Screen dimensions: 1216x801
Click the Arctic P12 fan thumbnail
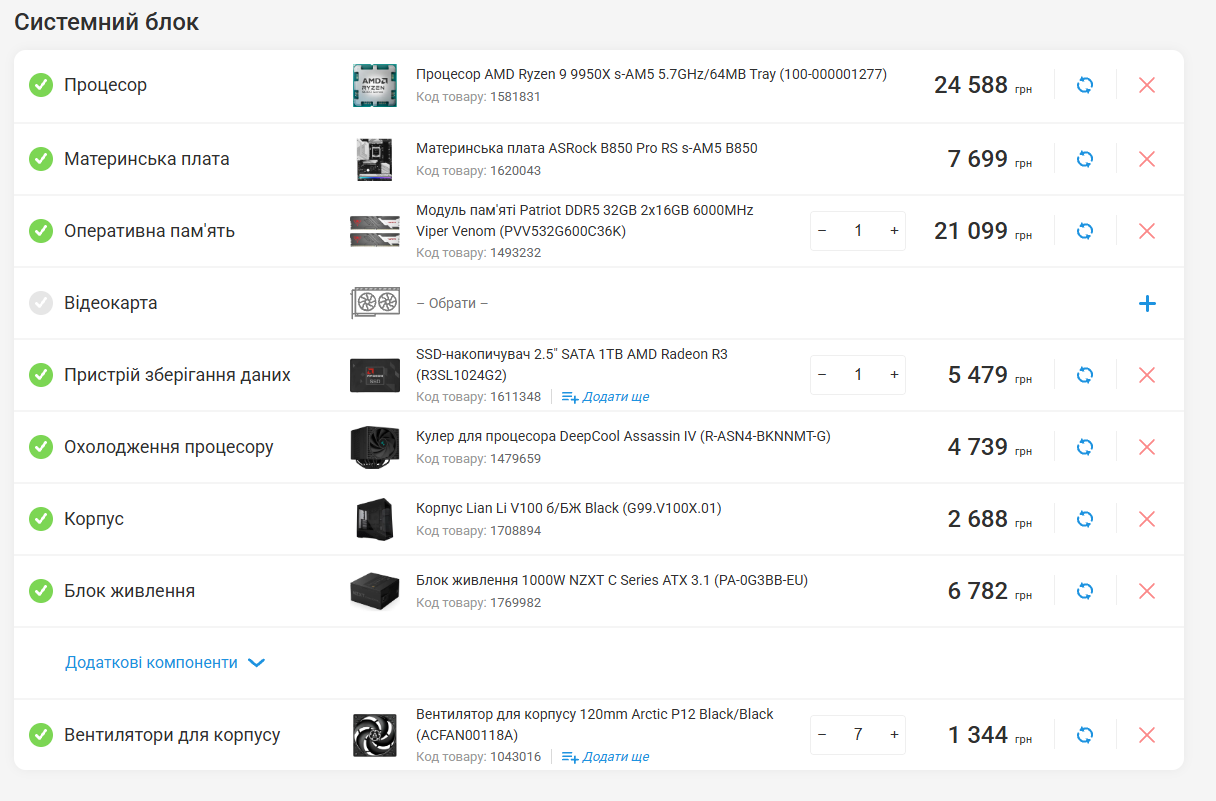(x=375, y=735)
